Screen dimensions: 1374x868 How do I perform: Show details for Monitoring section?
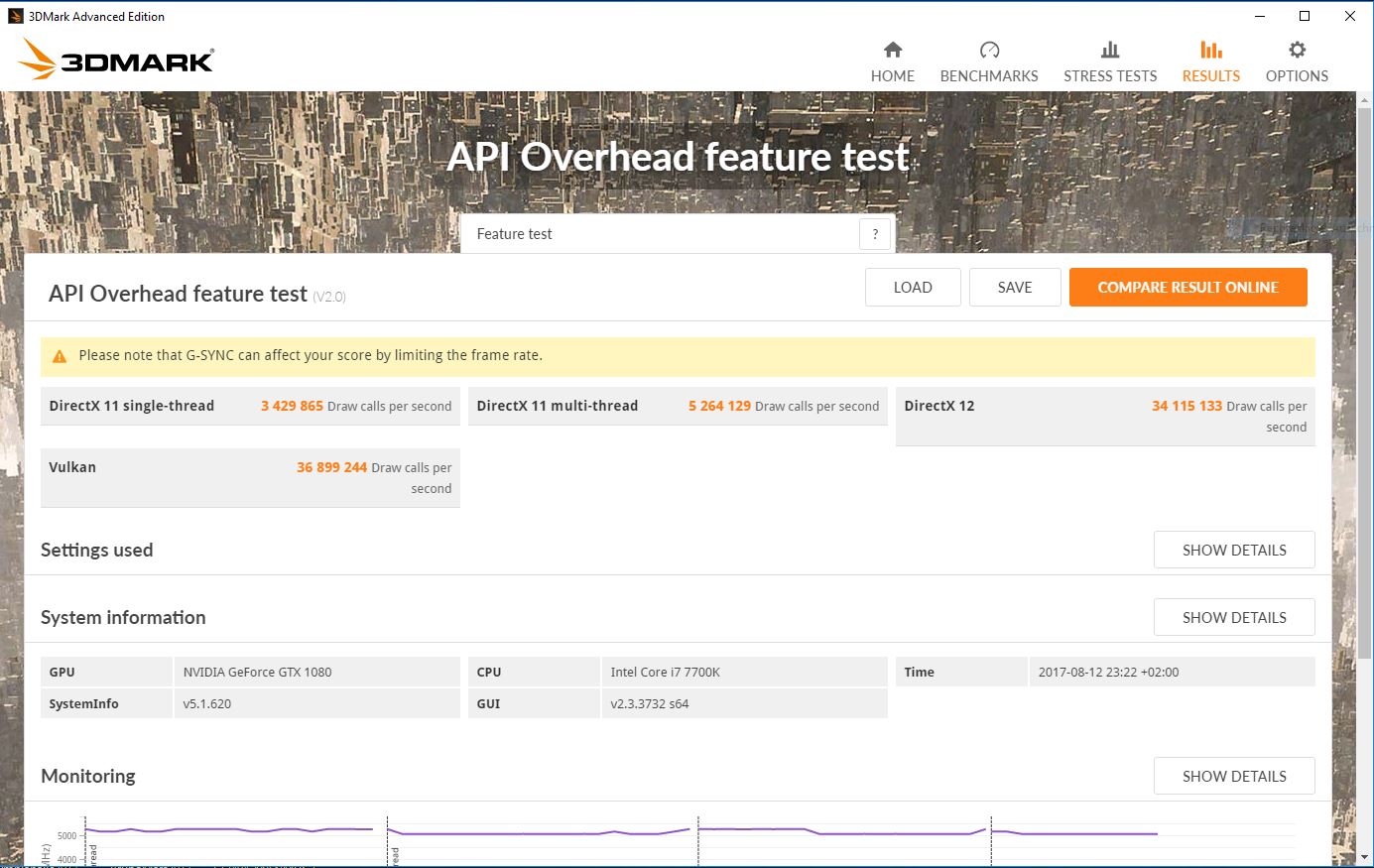coord(1234,776)
